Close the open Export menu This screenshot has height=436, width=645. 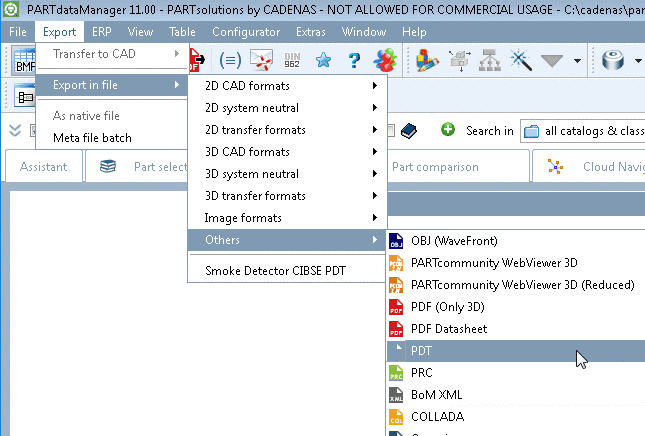click(x=59, y=32)
